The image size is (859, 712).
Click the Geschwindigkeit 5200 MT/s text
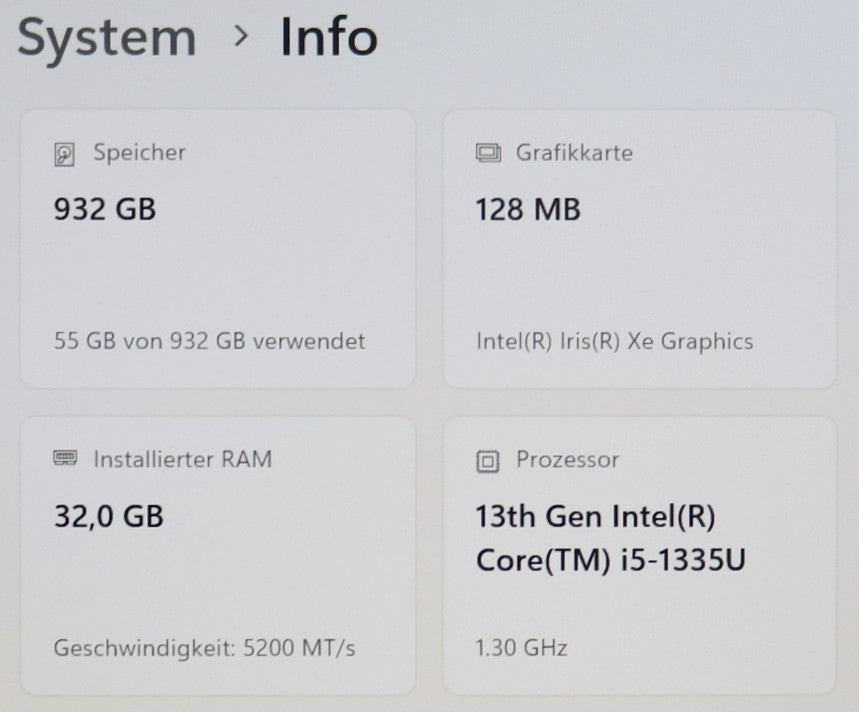[x=204, y=647]
